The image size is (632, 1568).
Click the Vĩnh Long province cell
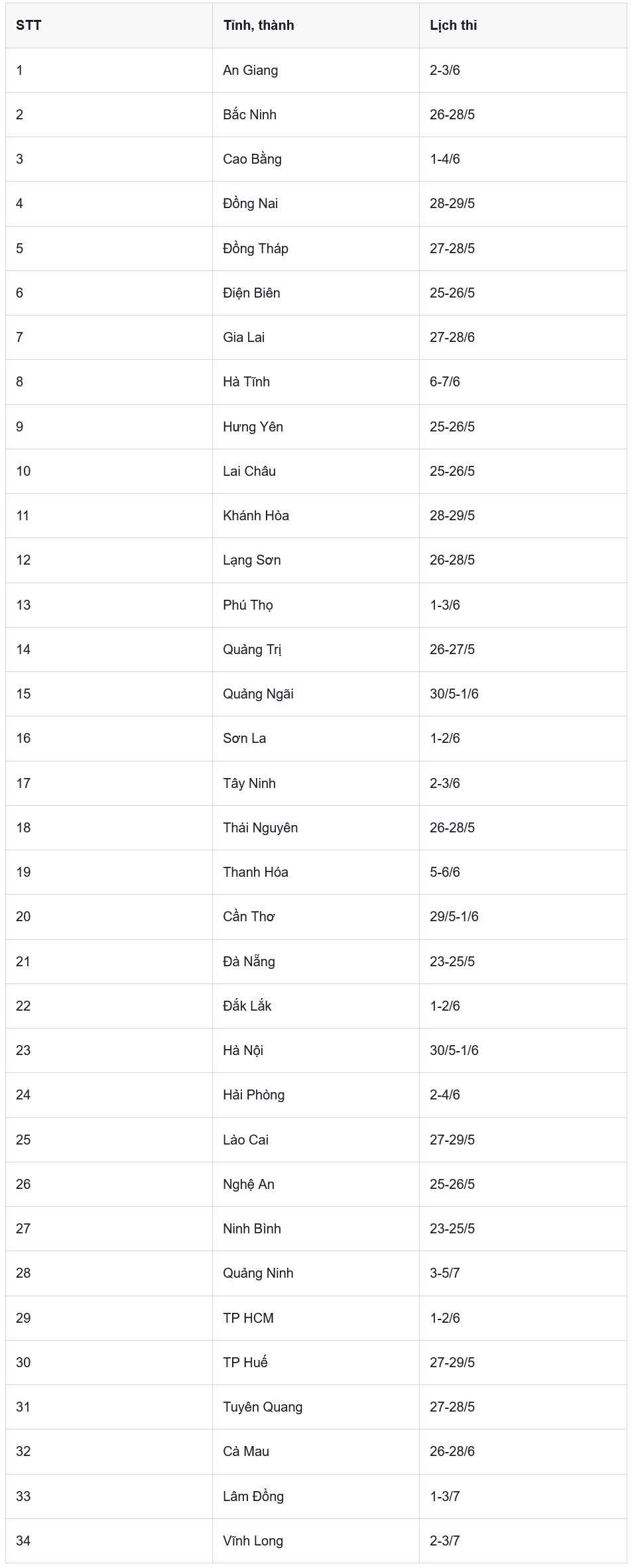coord(316,1541)
